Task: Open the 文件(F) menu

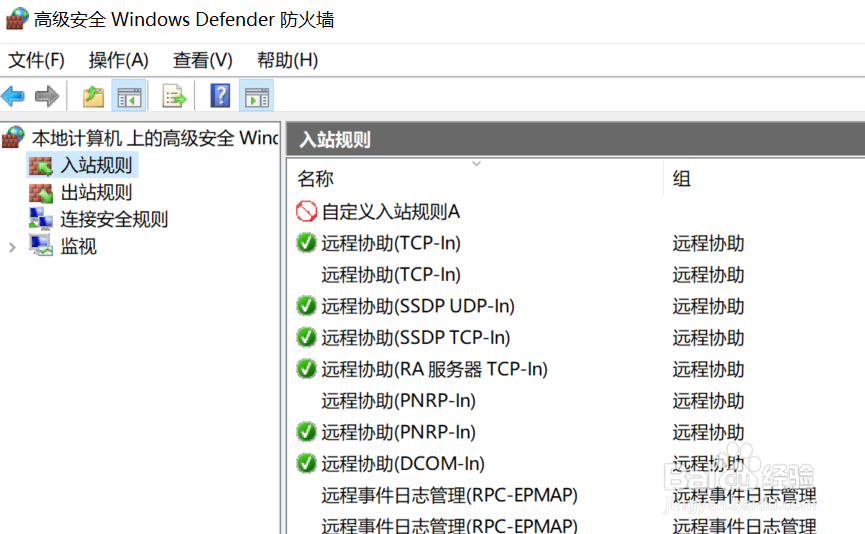Action: pyautogui.click(x=36, y=60)
